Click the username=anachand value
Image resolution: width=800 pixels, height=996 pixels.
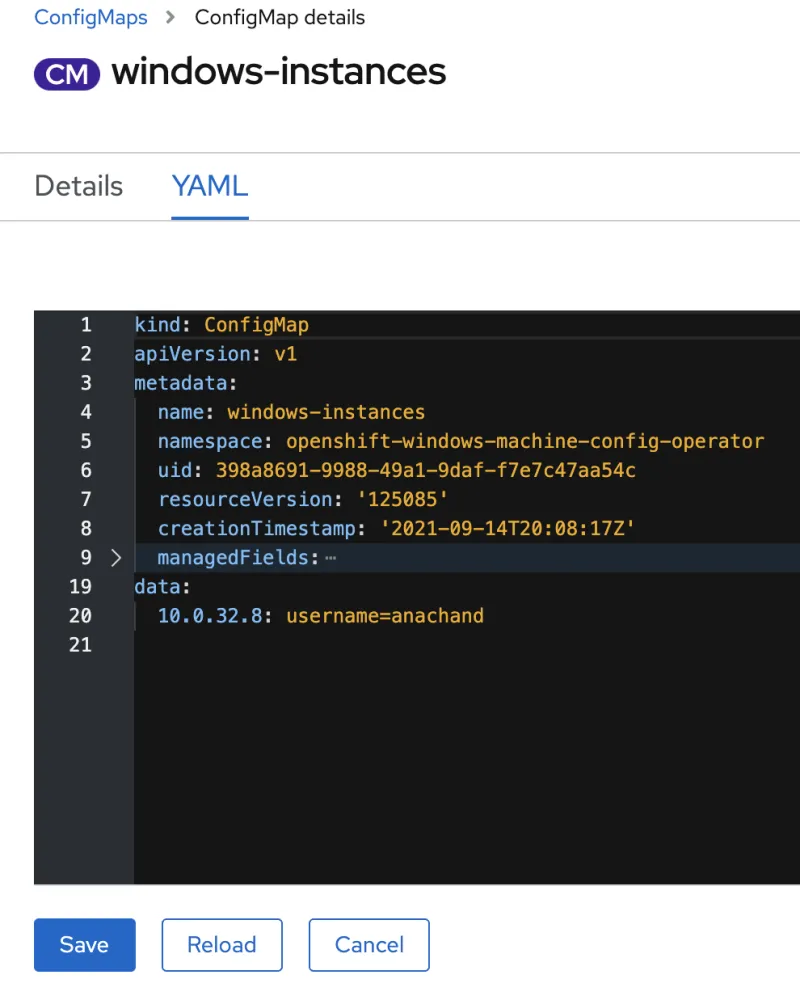385,616
